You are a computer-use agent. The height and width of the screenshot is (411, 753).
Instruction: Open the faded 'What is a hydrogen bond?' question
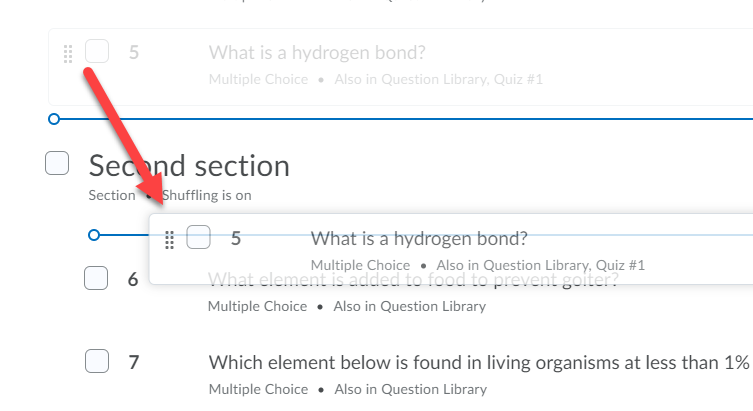click(317, 53)
